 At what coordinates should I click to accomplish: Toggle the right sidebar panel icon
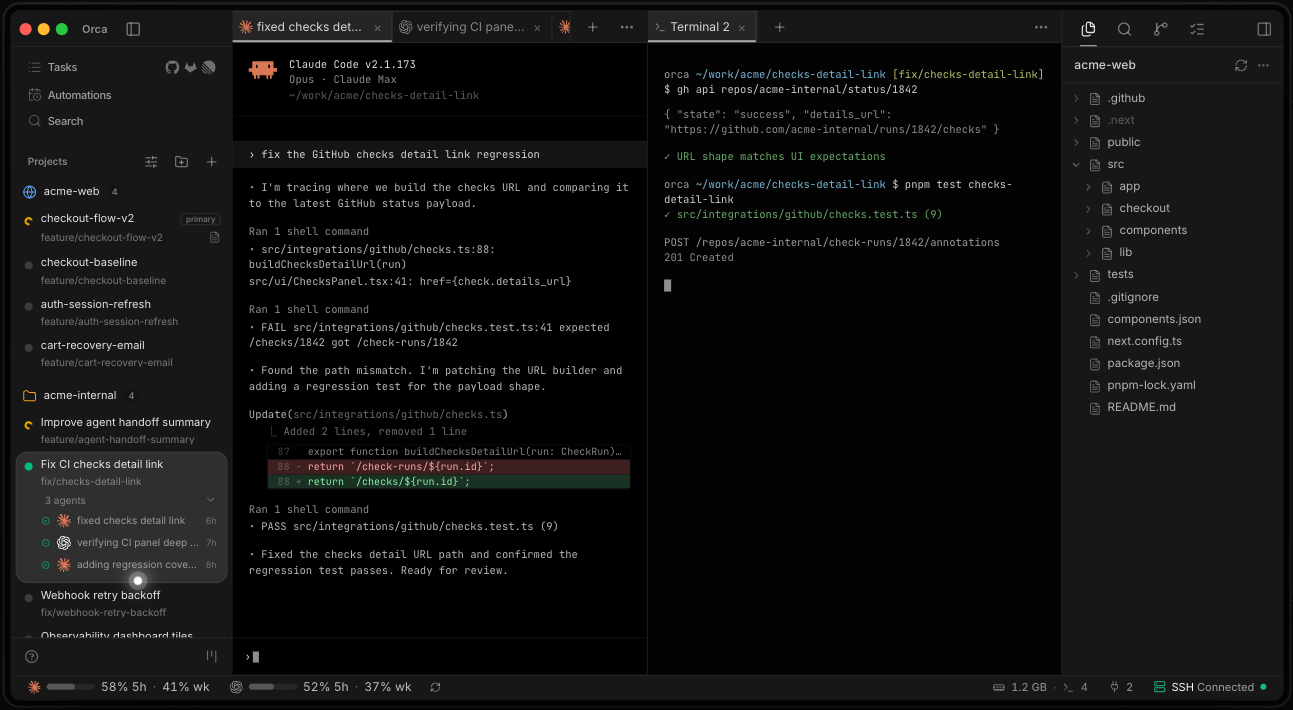(x=1264, y=29)
